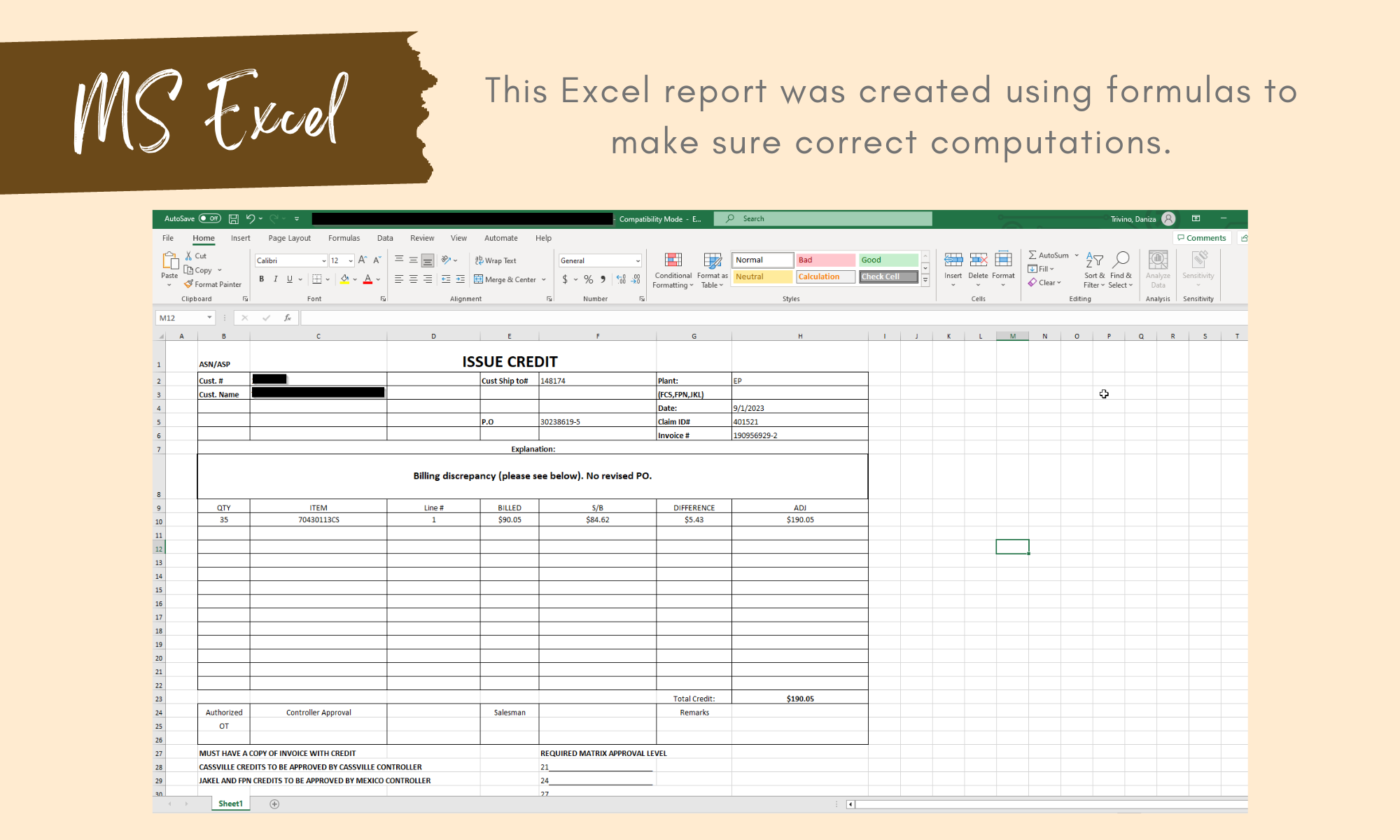Screen dimensions: 1400x840
Task: Toggle the AutoSave switch
Action: click(x=210, y=218)
